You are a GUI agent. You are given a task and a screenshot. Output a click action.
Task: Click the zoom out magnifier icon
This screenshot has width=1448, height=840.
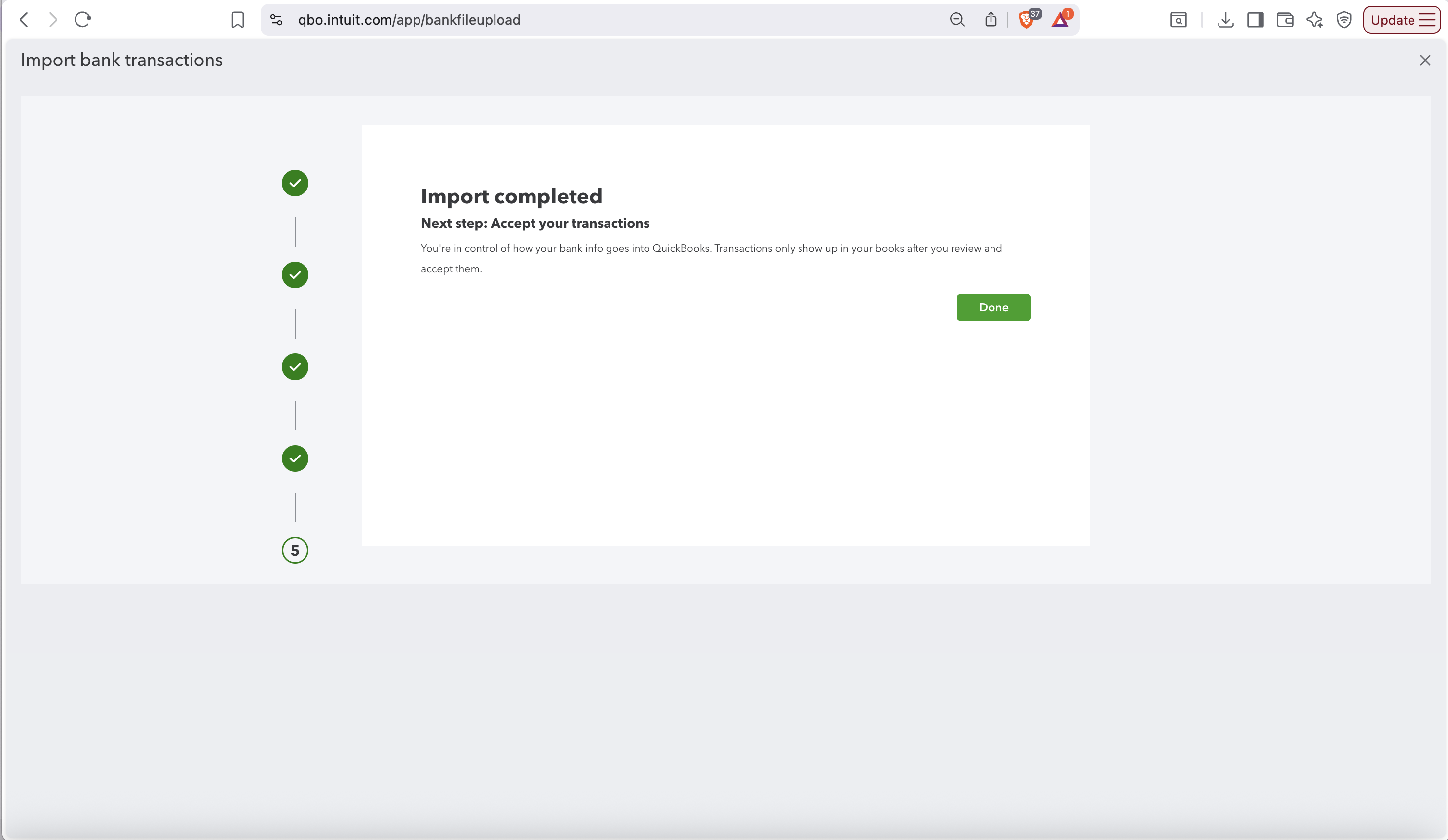coord(957,20)
